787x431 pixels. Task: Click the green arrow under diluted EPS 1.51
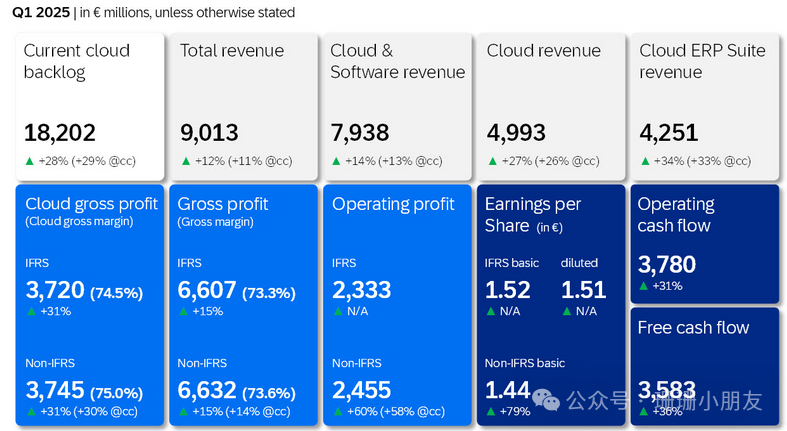pyautogui.click(x=566, y=311)
